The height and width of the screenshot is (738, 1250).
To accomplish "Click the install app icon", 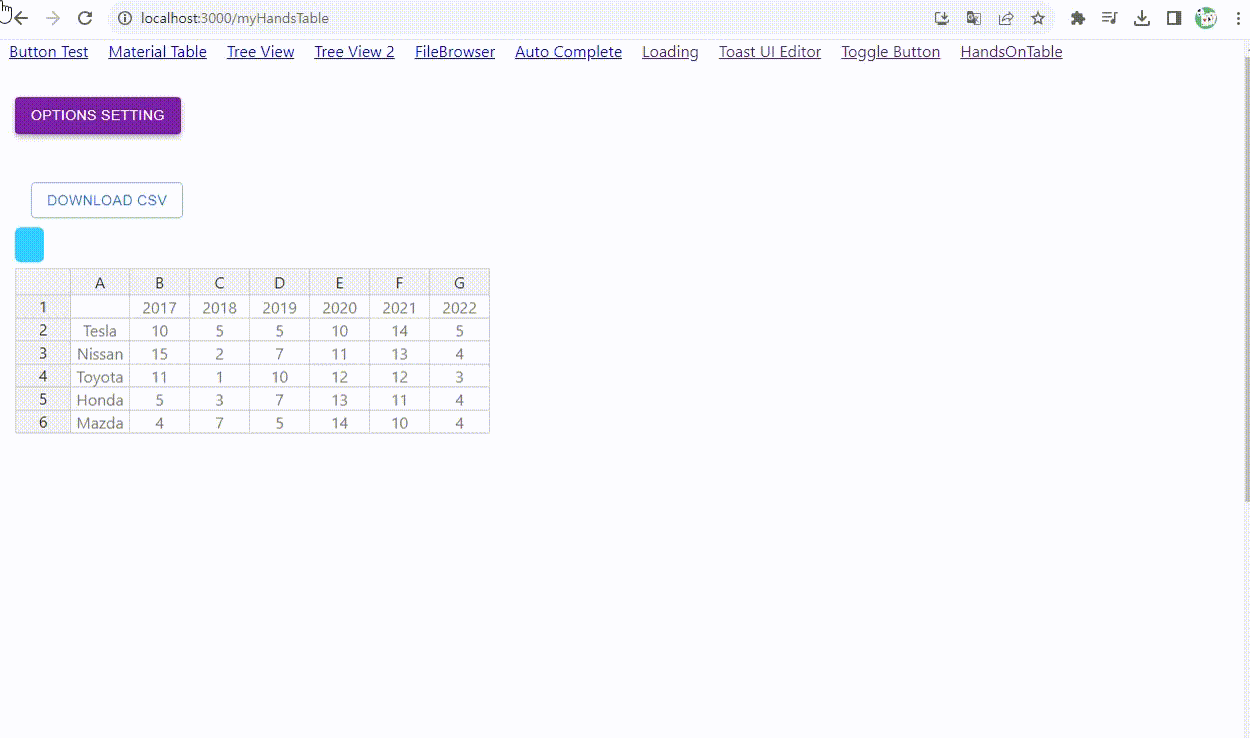I will 941,18.
